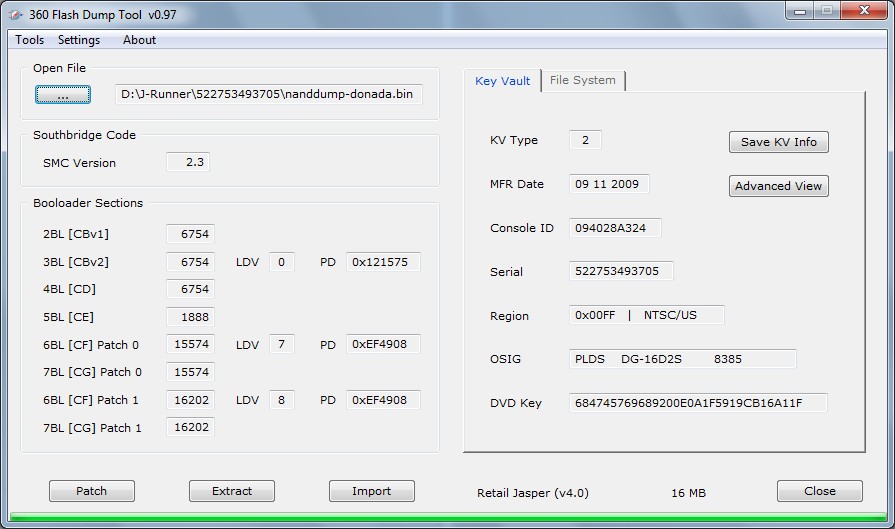
Task: Open the Advanced View button
Action: click(x=779, y=186)
